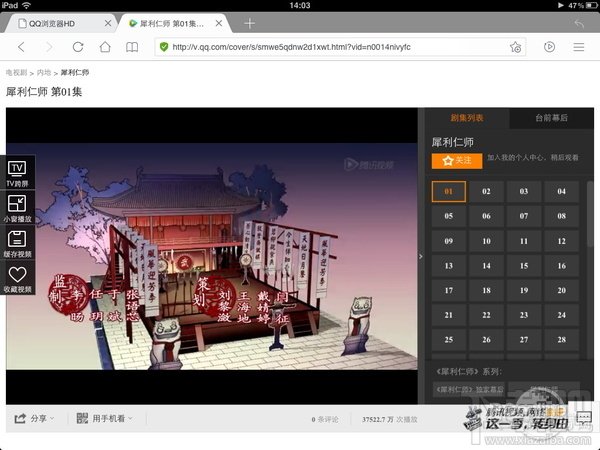Open the bookmarks book icon
The width and height of the screenshot is (600, 450).
[x=132, y=47]
